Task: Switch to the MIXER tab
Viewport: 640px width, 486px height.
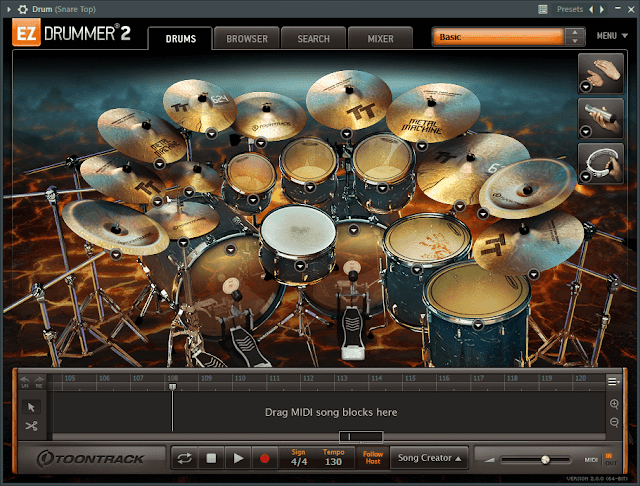Action: pos(380,38)
